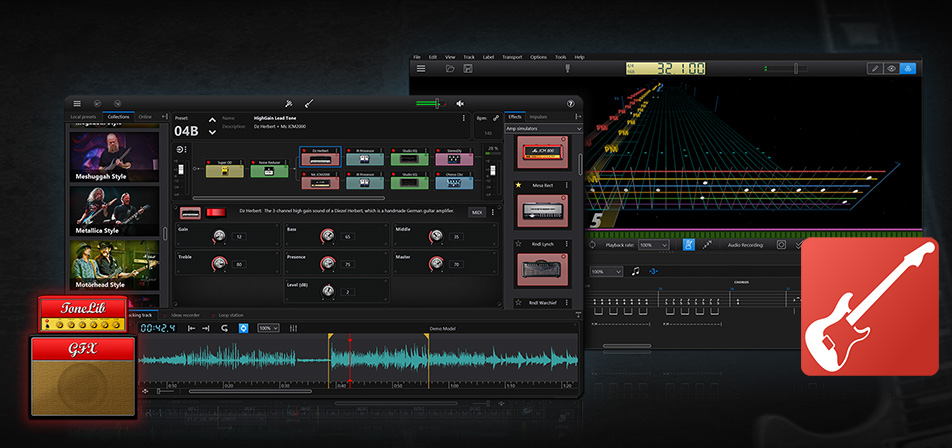Click the Presence knob
Screen dimensions: 952x448
coord(328,263)
